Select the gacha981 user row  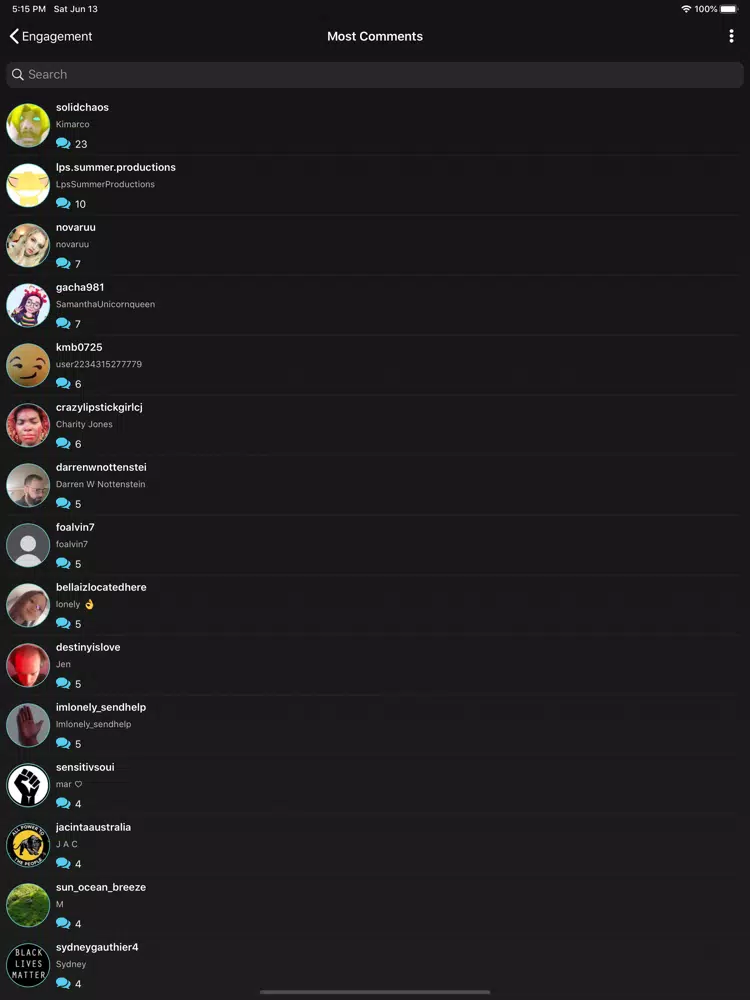375,305
